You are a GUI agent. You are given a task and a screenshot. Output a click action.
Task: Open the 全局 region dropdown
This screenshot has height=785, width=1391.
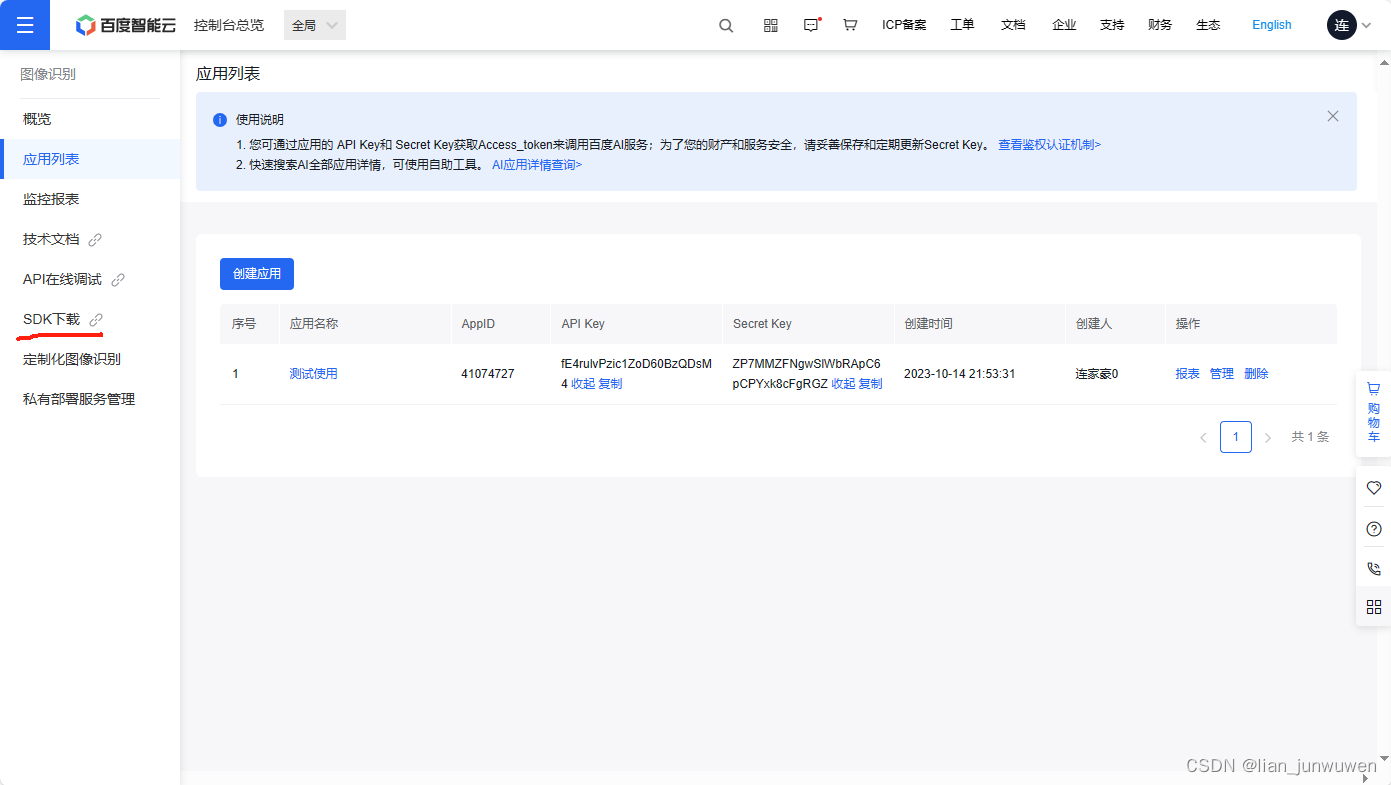[315, 25]
